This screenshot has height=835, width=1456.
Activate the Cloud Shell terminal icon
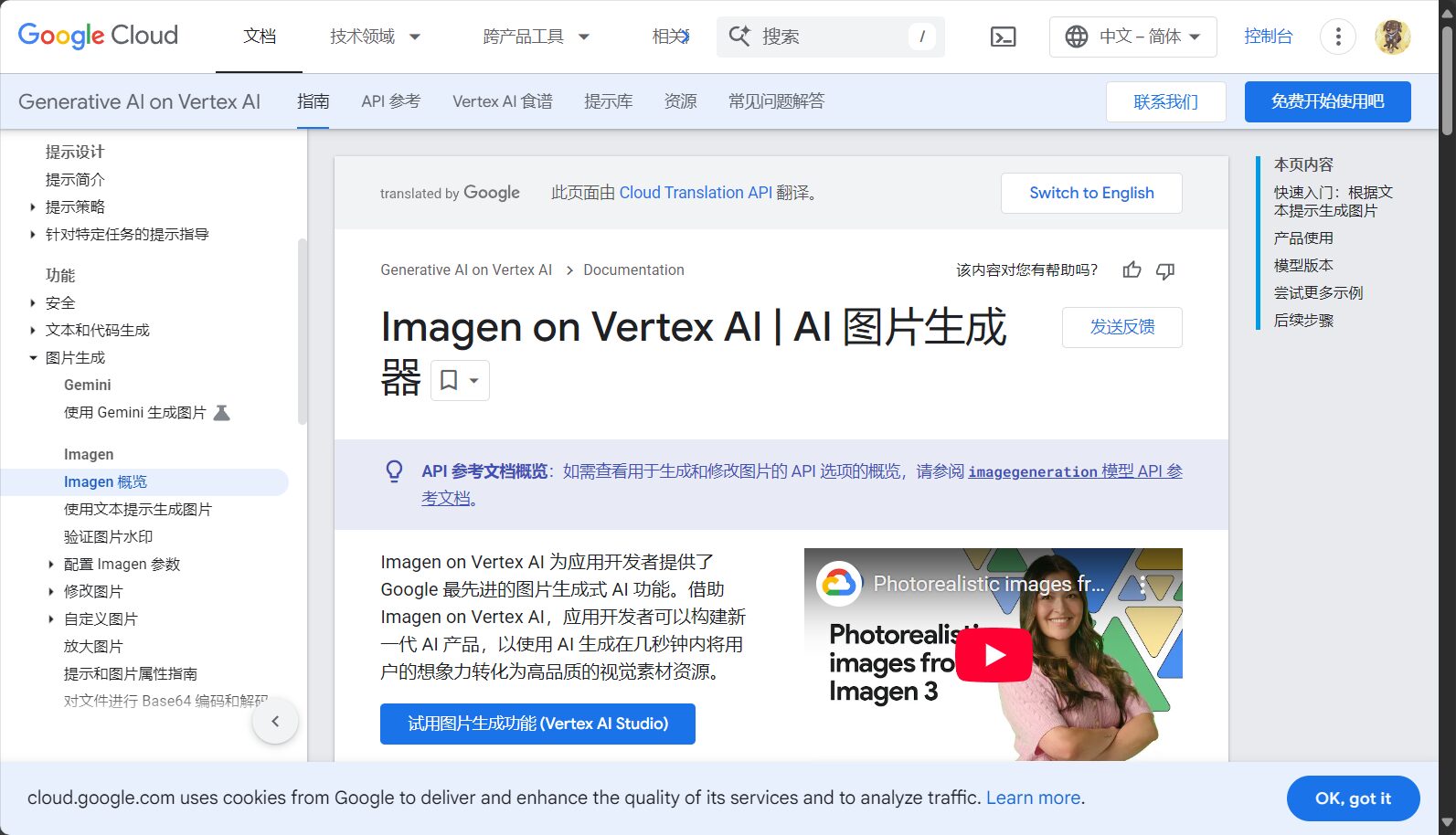coord(1003,37)
